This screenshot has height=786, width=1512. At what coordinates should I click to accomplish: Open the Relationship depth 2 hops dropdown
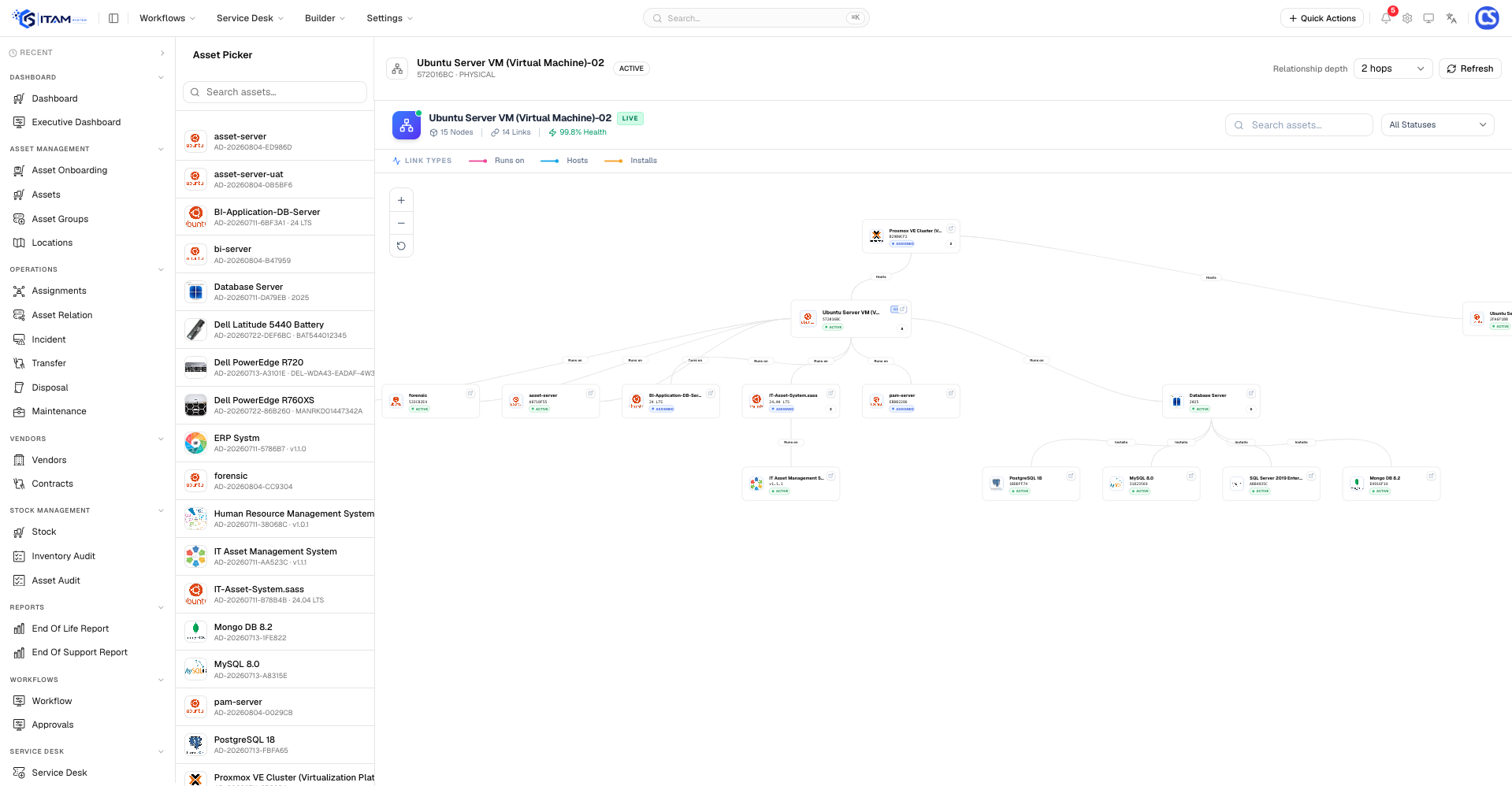coord(1393,69)
